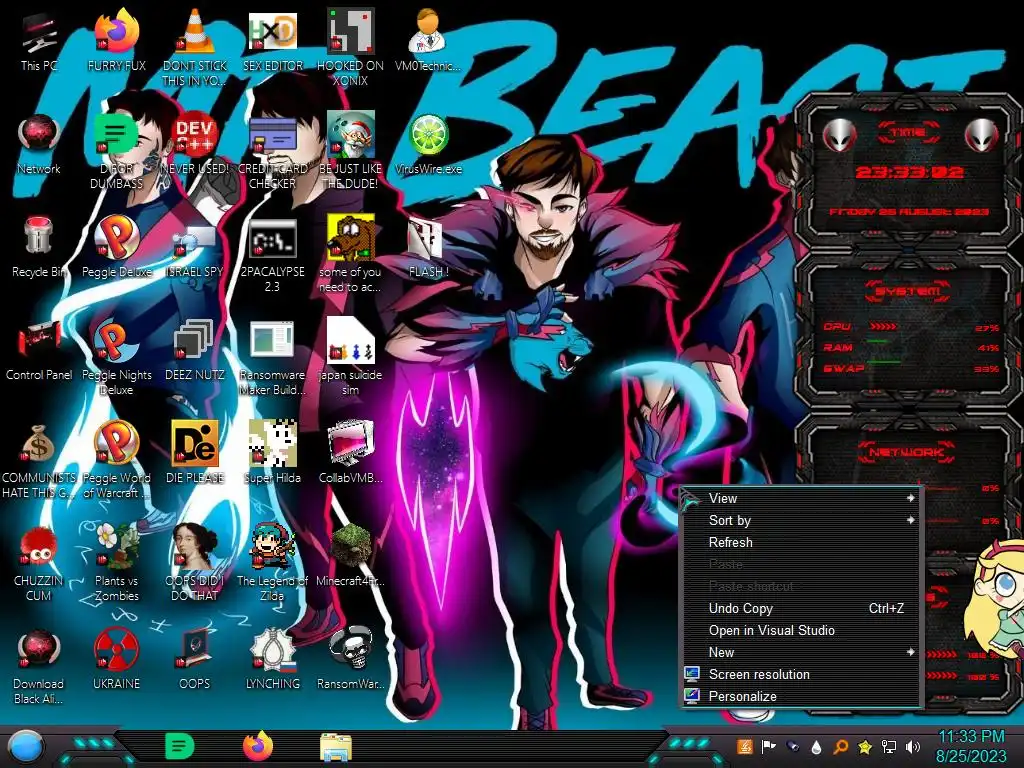Select the NEVER USED! Dev-C++ icon
The image size is (1024, 768).
(195, 144)
